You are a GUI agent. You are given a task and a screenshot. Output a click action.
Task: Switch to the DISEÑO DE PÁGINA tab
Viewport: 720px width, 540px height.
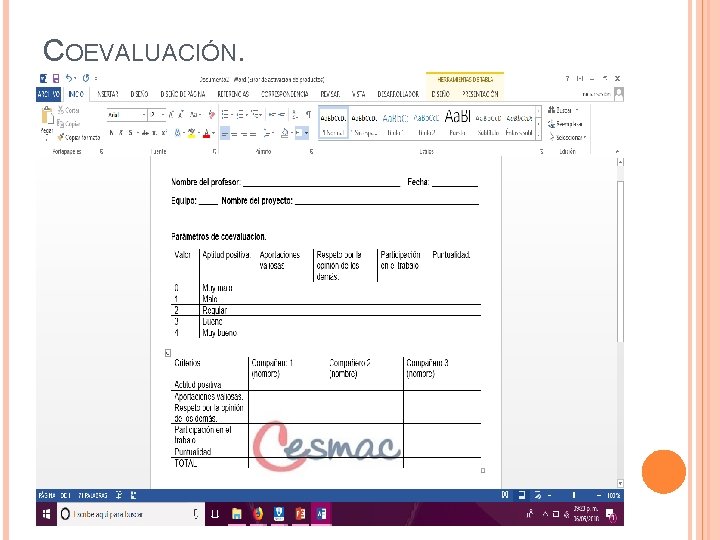pyautogui.click(x=183, y=94)
